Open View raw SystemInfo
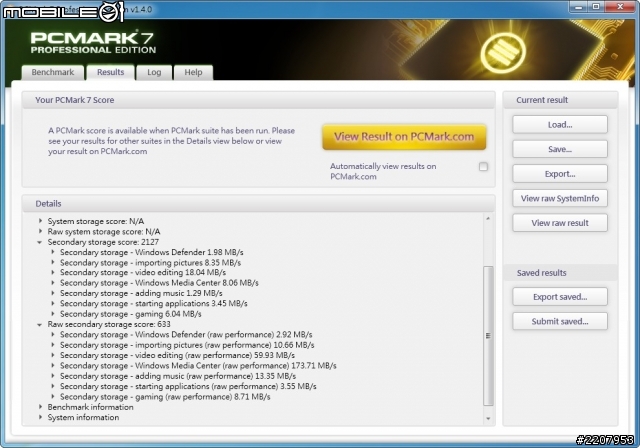Image resolution: width=640 pixels, height=448 pixels. [560, 198]
